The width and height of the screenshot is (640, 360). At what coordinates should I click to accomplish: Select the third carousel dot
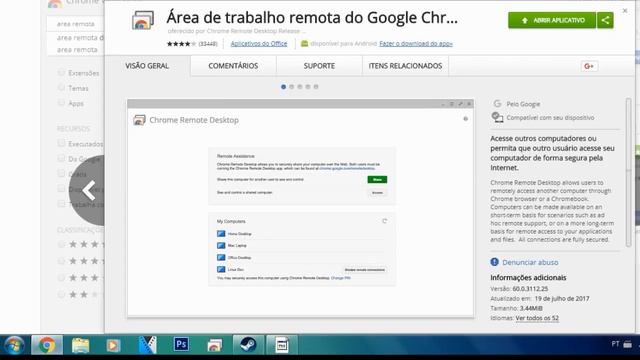pyautogui.click(x=300, y=87)
